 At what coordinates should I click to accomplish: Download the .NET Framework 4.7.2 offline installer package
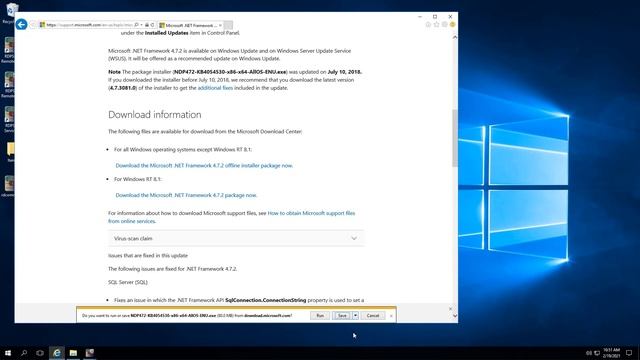coord(204,165)
